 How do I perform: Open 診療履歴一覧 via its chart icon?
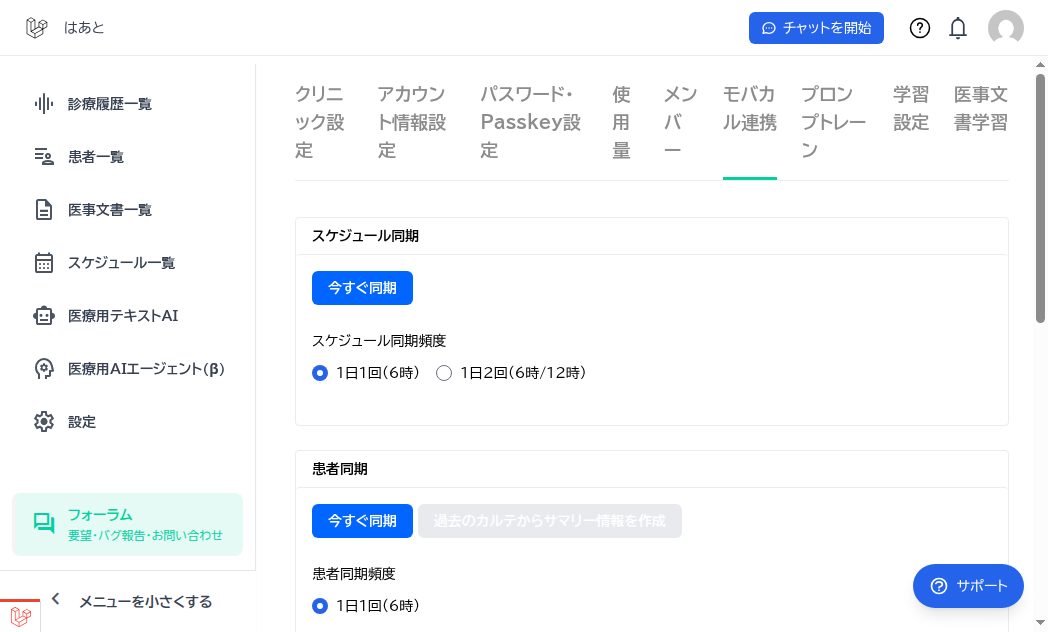coord(42,103)
